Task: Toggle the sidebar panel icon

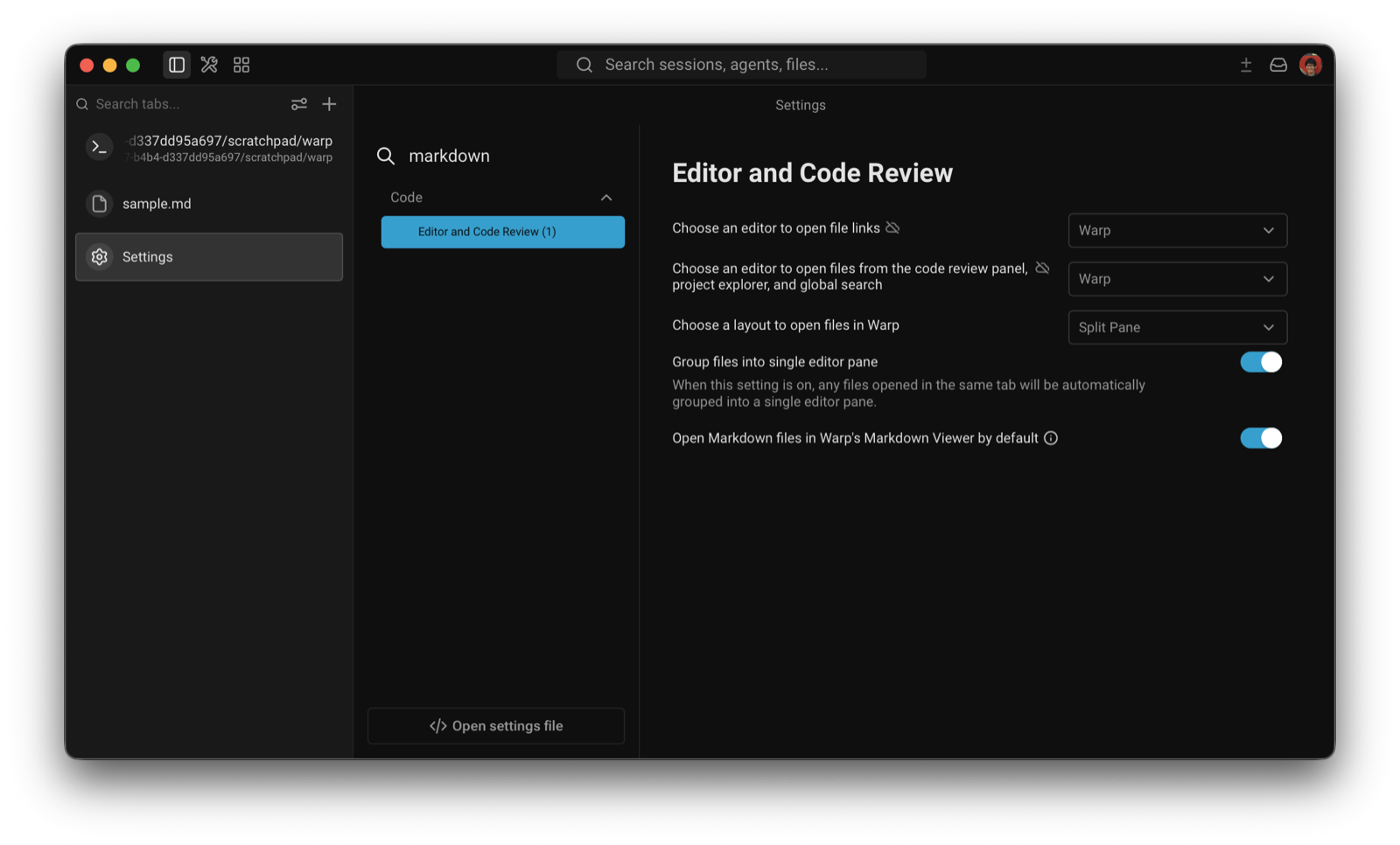Action: pyautogui.click(x=177, y=65)
